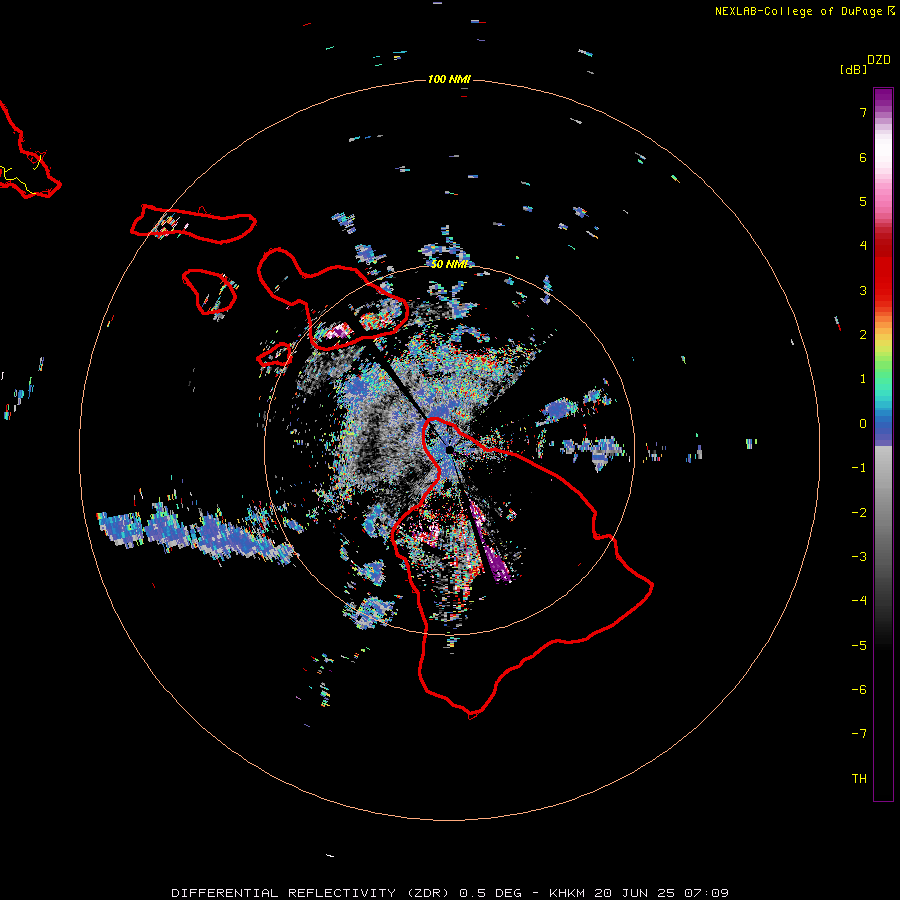Click the [dB] unit label
The image size is (900, 900).
pyautogui.click(x=853, y=69)
